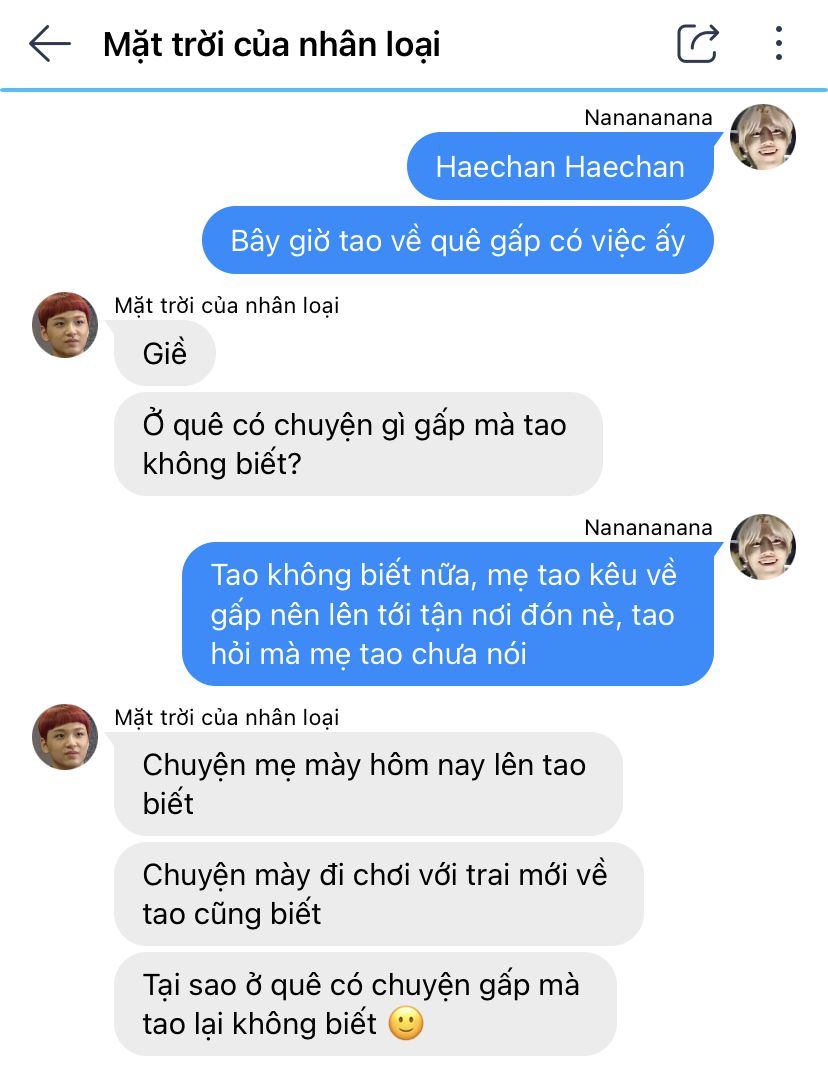Select 'Bây giờ tao về quê gấp' bubble
The height and width of the screenshot is (1071, 828).
(458, 240)
